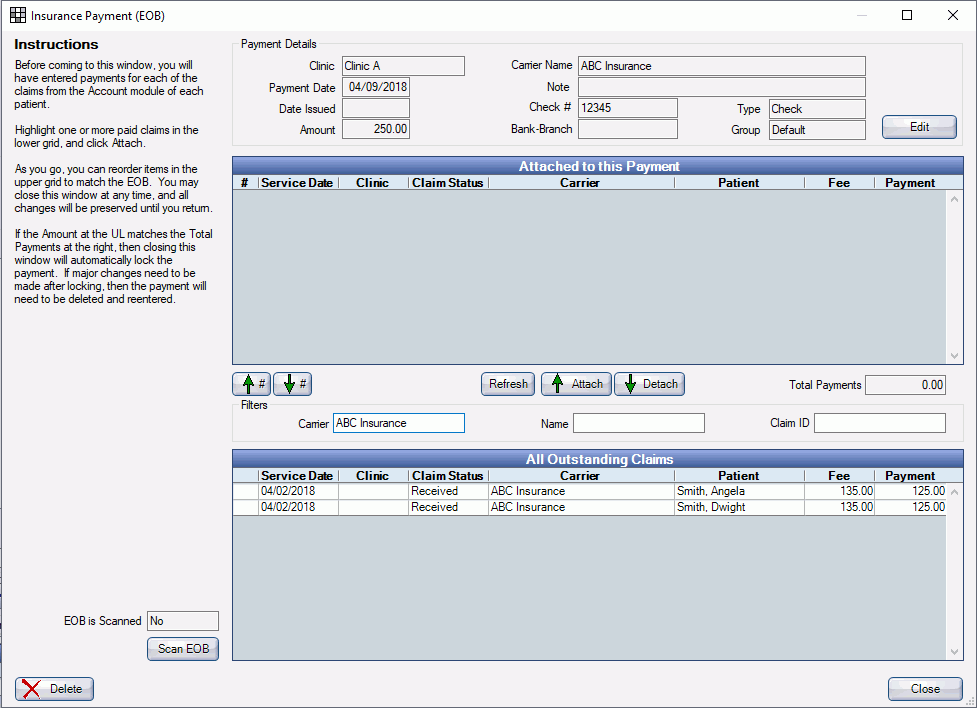The width and height of the screenshot is (977, 708).
Task: Close the Insurance Payment window via Close button
Action: [x=925, y=689]
